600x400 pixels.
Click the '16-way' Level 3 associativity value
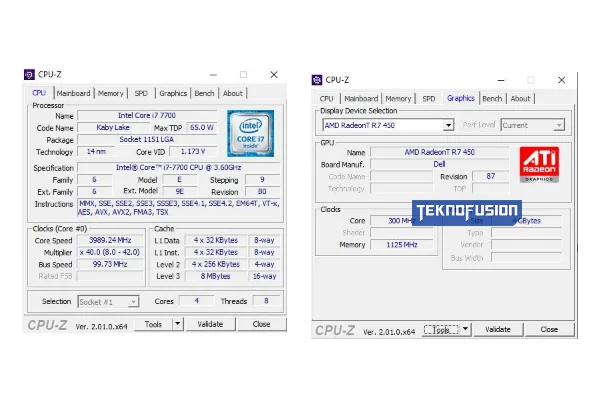(264, 276)
